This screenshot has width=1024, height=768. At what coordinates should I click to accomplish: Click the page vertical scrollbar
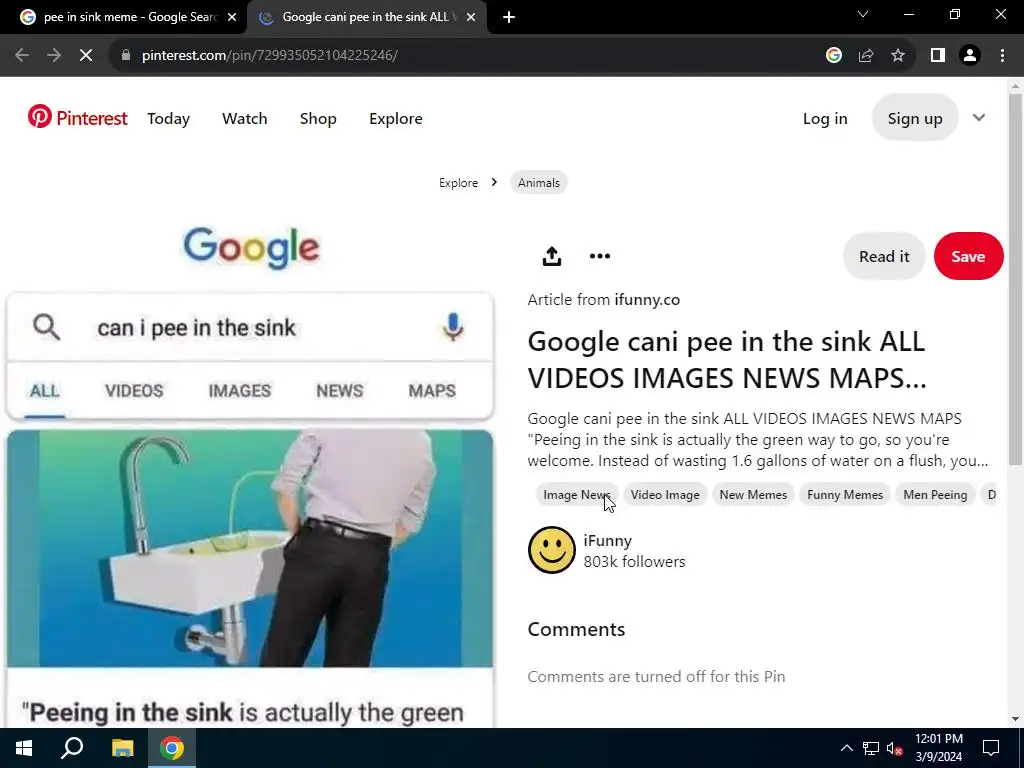coord(1015,281)
